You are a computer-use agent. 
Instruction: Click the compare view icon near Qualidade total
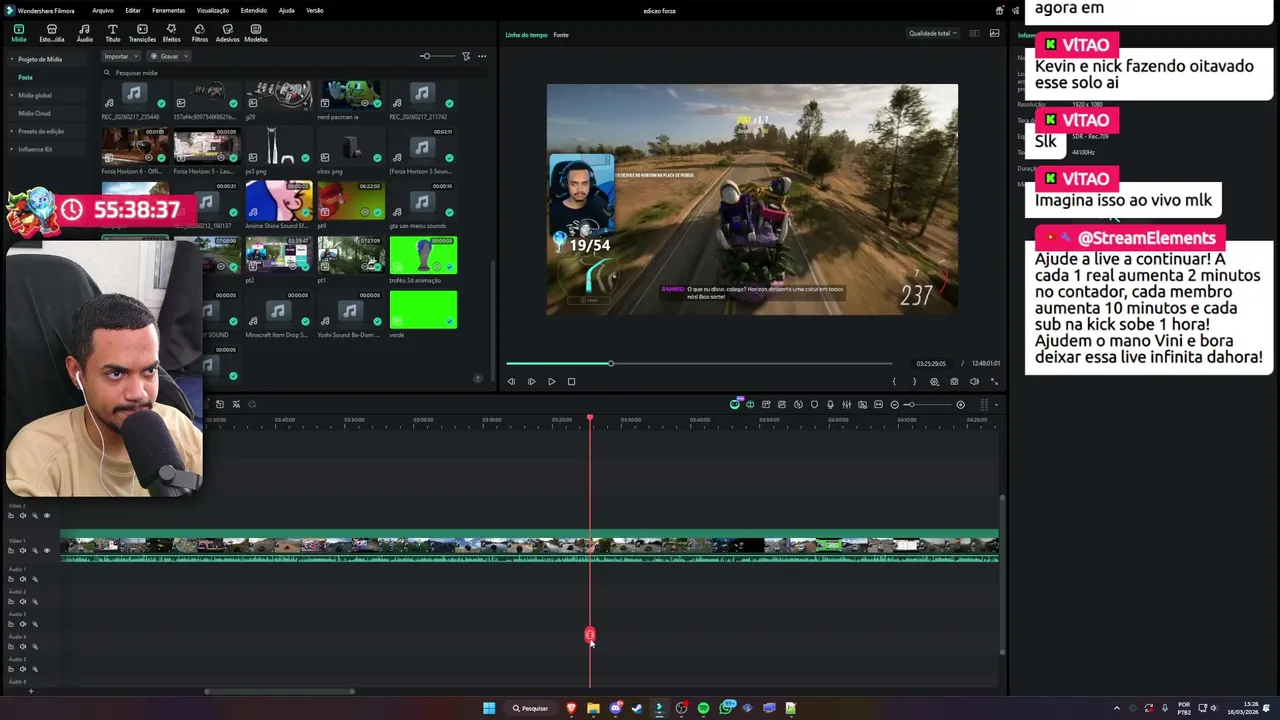[x=974, y=33]
